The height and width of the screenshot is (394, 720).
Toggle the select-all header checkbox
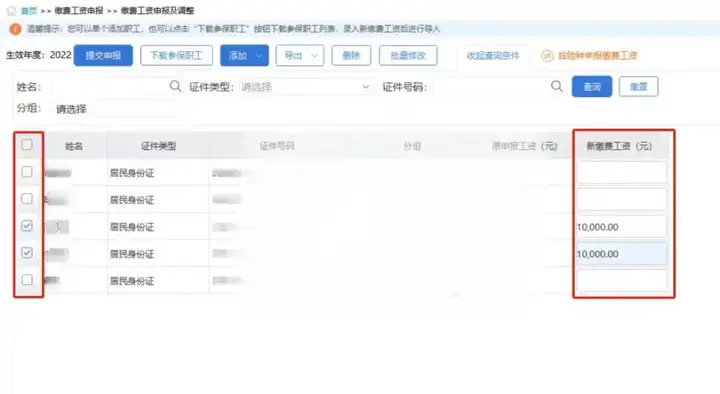[x=27, y=145]
